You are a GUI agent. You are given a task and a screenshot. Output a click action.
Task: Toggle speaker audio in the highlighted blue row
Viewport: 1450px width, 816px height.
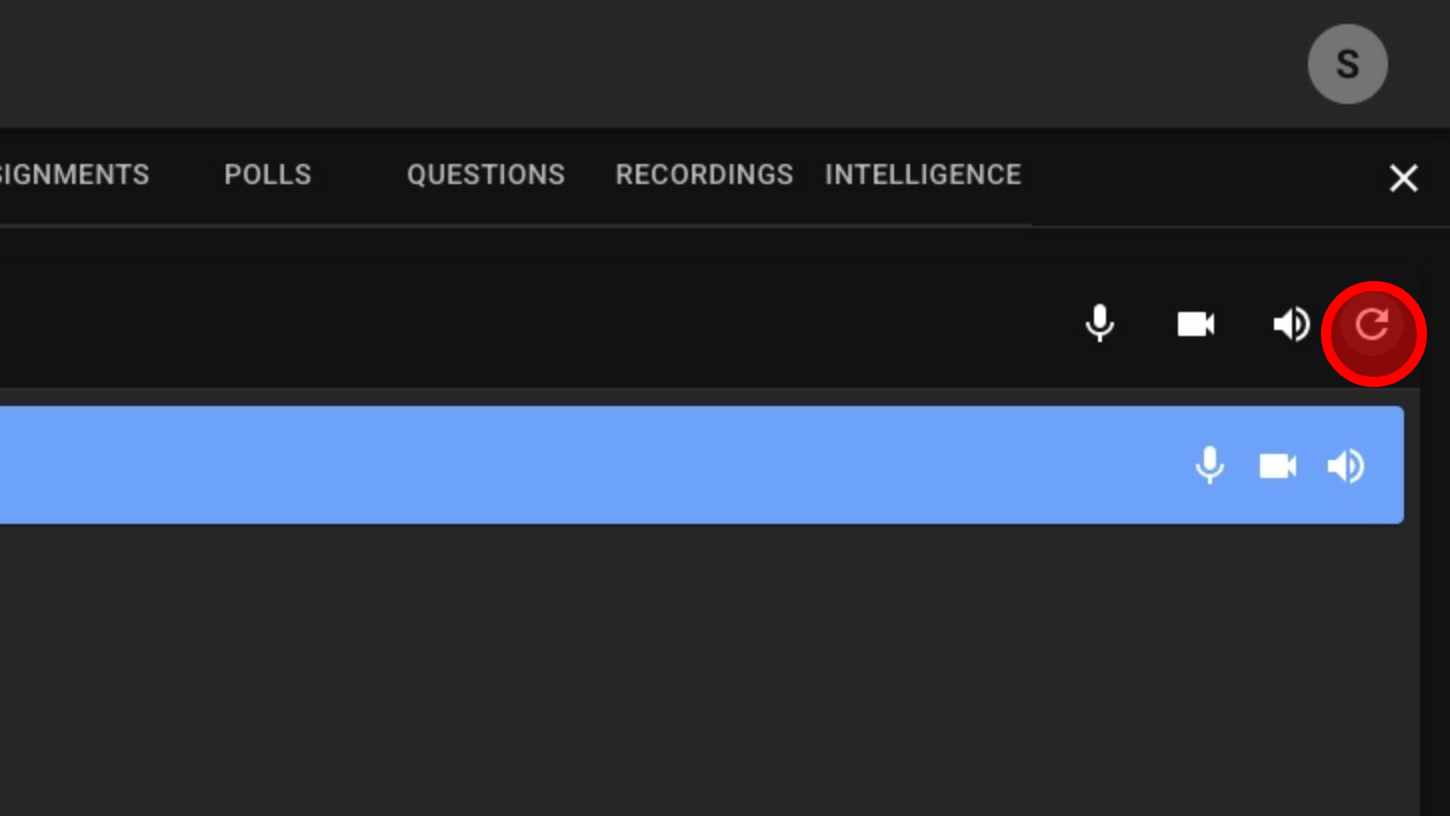(x=1345, y=466)
